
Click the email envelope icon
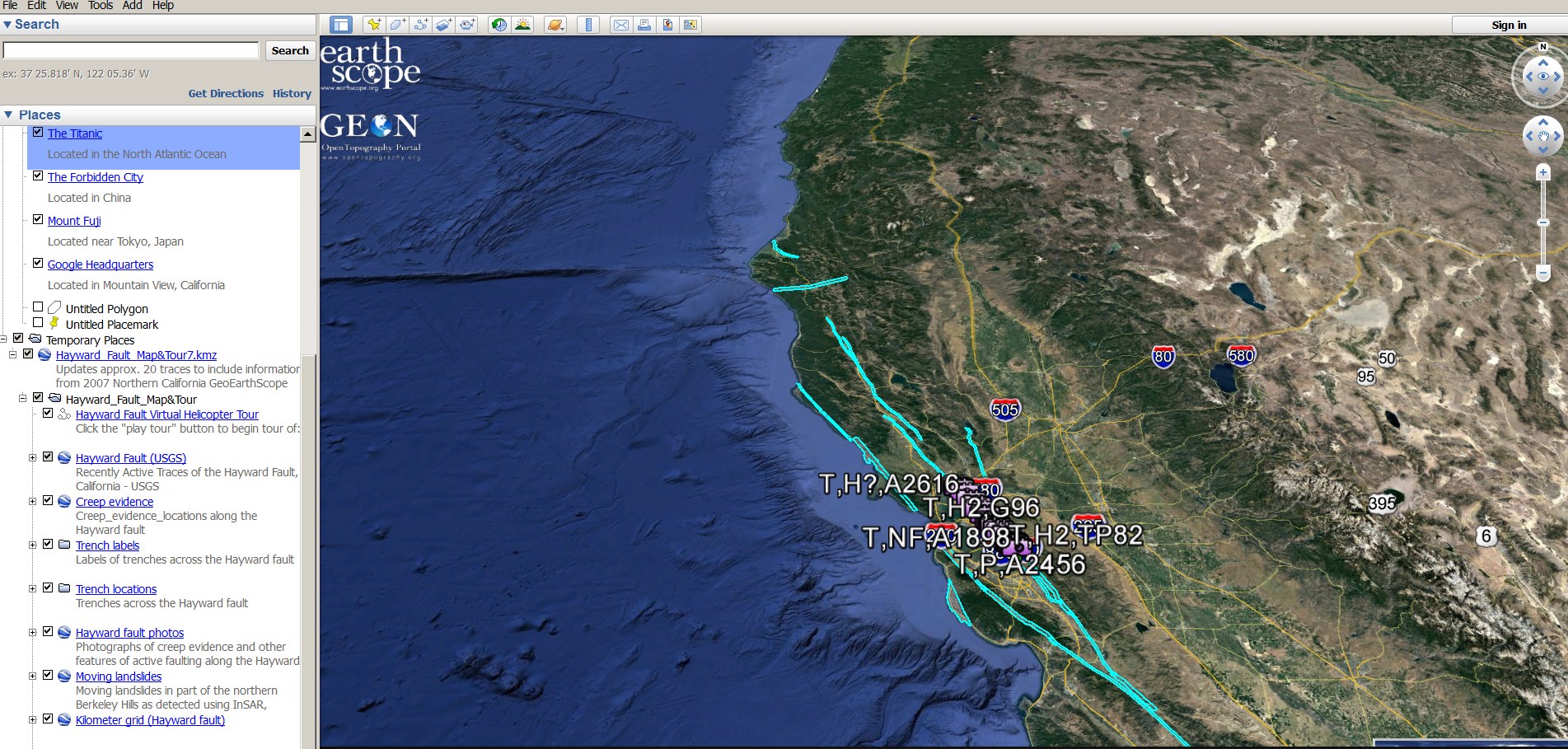621,25
